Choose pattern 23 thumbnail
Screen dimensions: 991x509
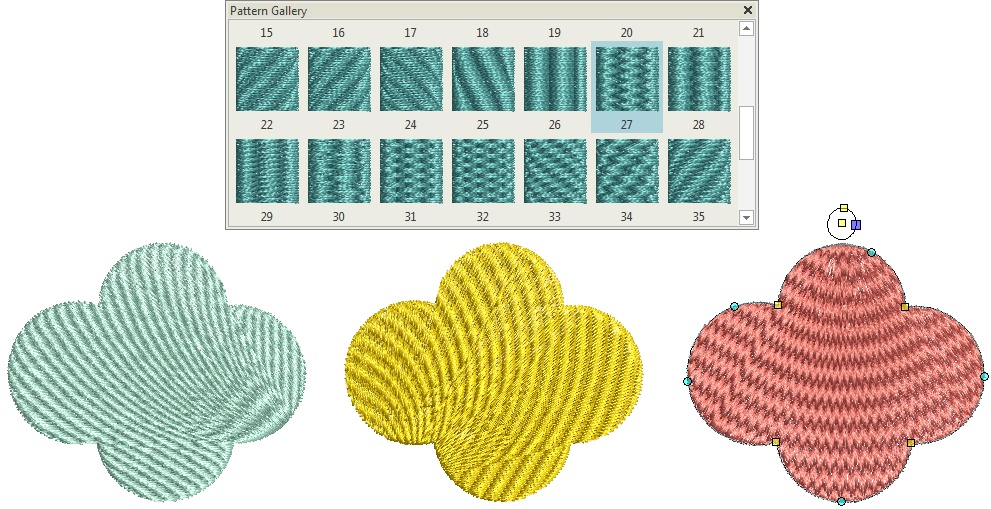[x=339, y=79]
